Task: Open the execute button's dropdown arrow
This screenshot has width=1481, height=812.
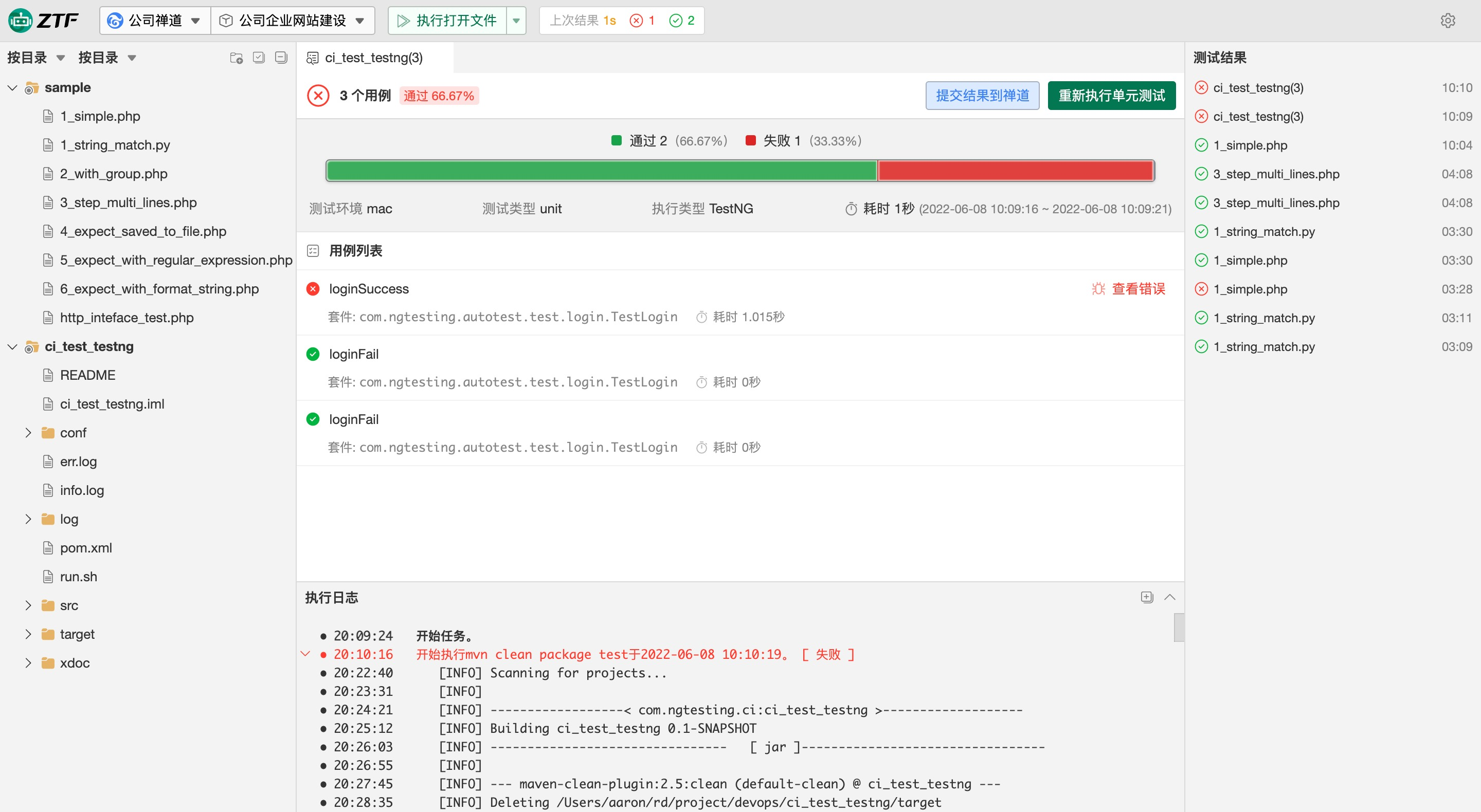Action: point(516,21)
